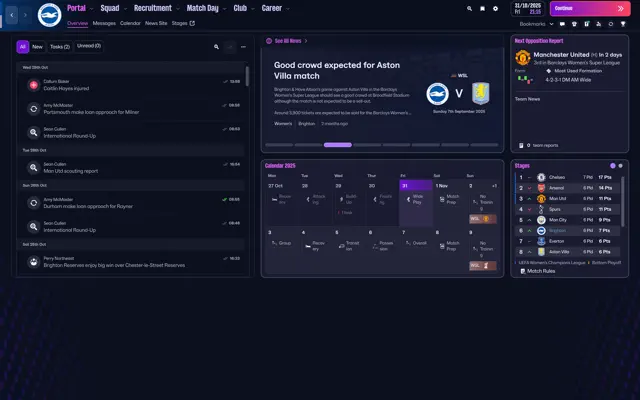Viewport: 640px width, 400px height.
Task: Open Match Prep session on 1 Nov
Action: 449,199
